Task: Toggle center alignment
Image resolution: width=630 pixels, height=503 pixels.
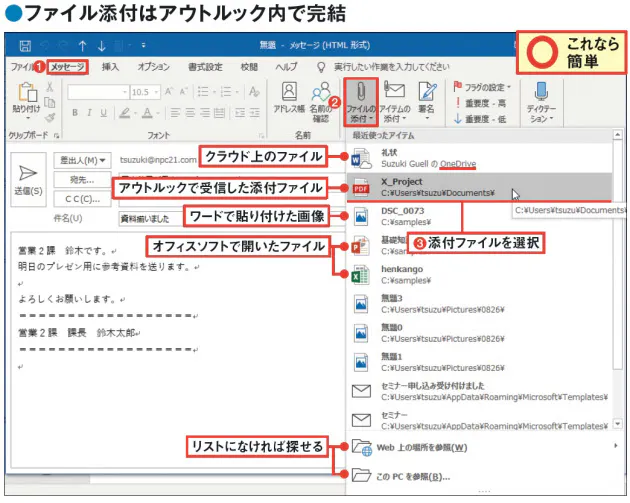Action: [190, 113]
